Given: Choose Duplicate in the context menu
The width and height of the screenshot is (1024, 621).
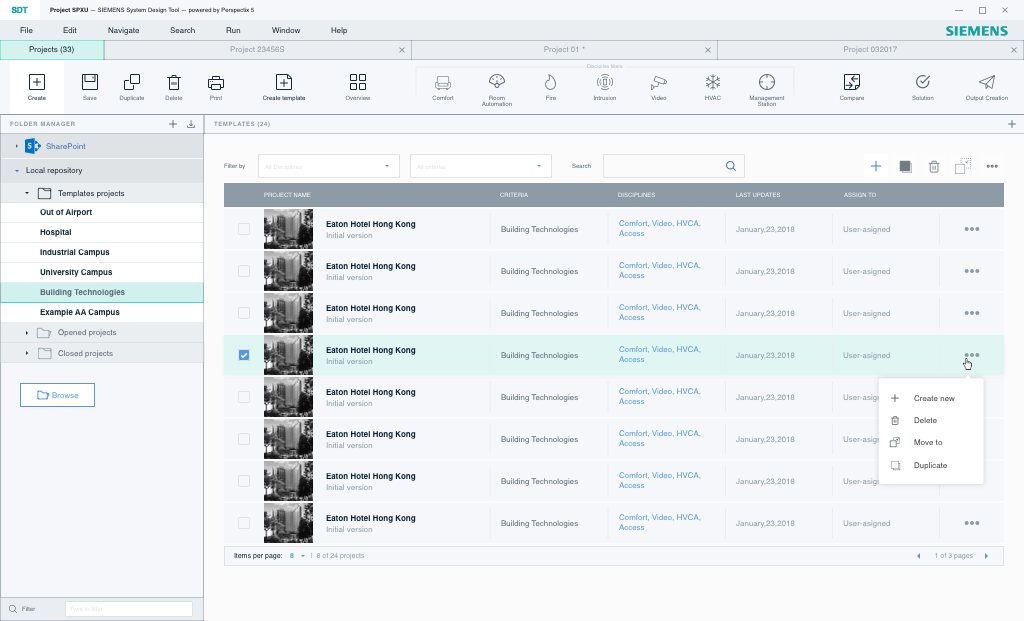Looking at the screenshot, I should point(931,466).
